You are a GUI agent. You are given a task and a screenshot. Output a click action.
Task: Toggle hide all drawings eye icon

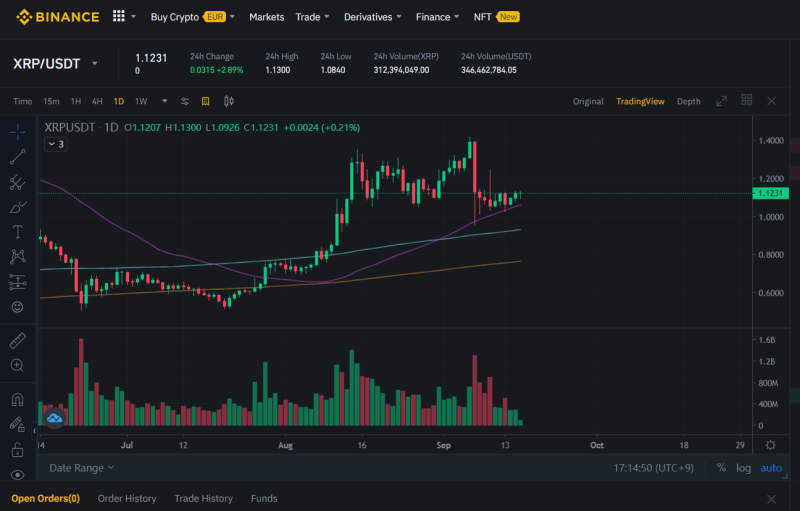point(18,475)
